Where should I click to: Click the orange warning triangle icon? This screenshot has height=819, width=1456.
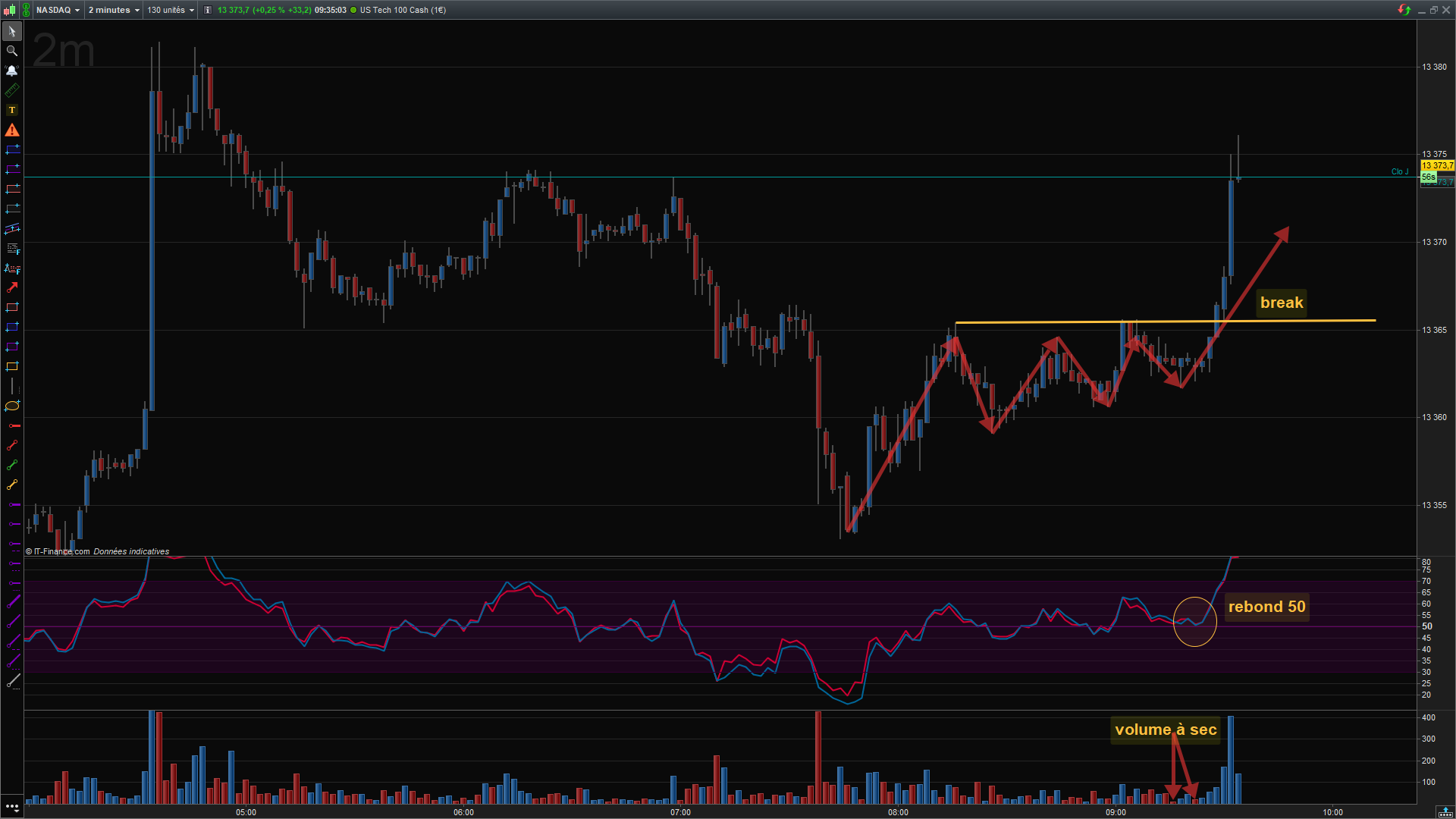click(x=12, y=130)
